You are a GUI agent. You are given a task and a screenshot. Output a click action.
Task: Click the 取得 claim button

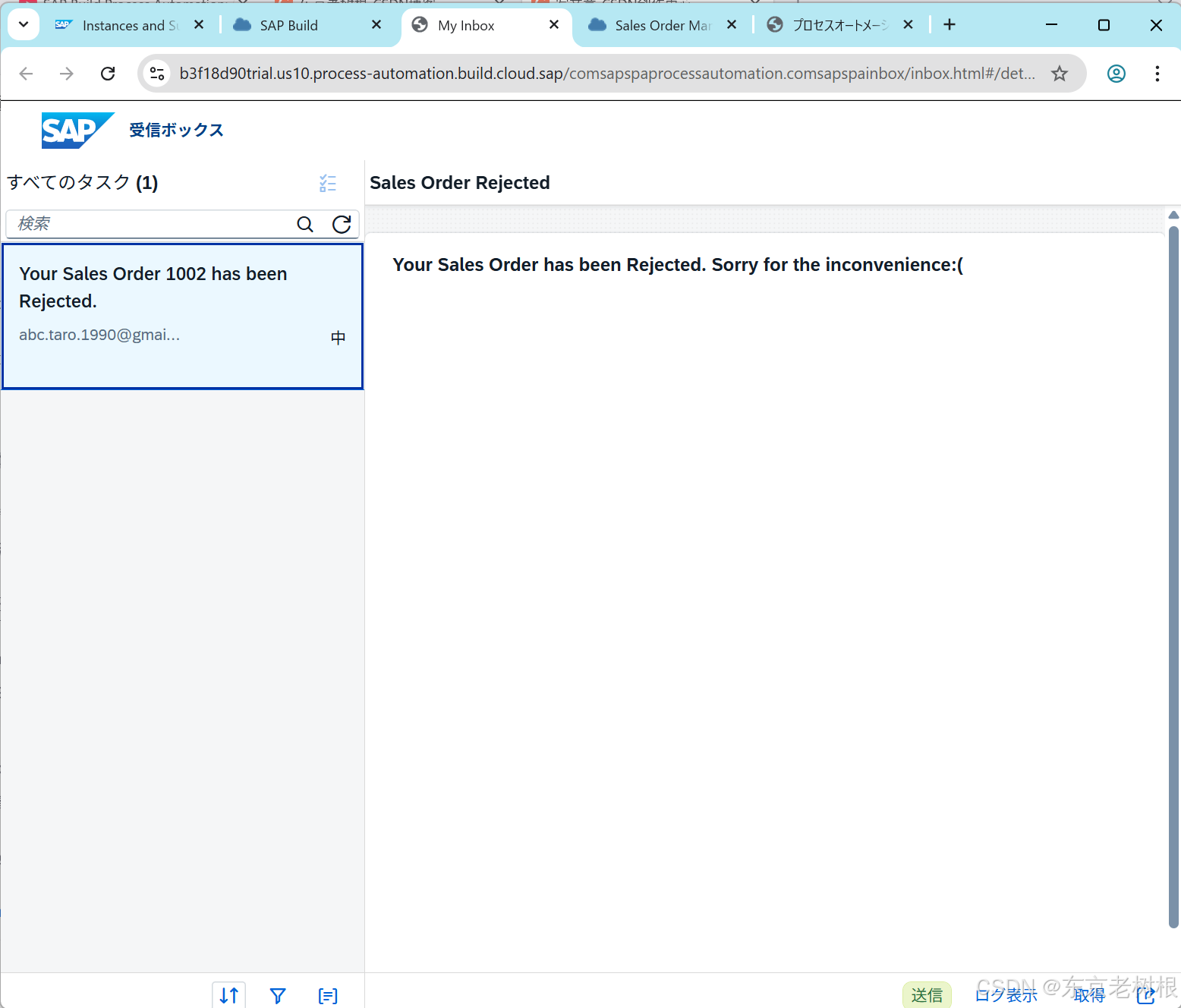tap(1089, 995)
